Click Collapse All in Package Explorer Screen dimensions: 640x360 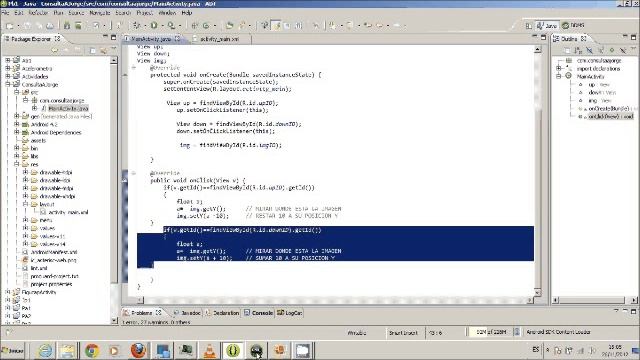[93, 51]
